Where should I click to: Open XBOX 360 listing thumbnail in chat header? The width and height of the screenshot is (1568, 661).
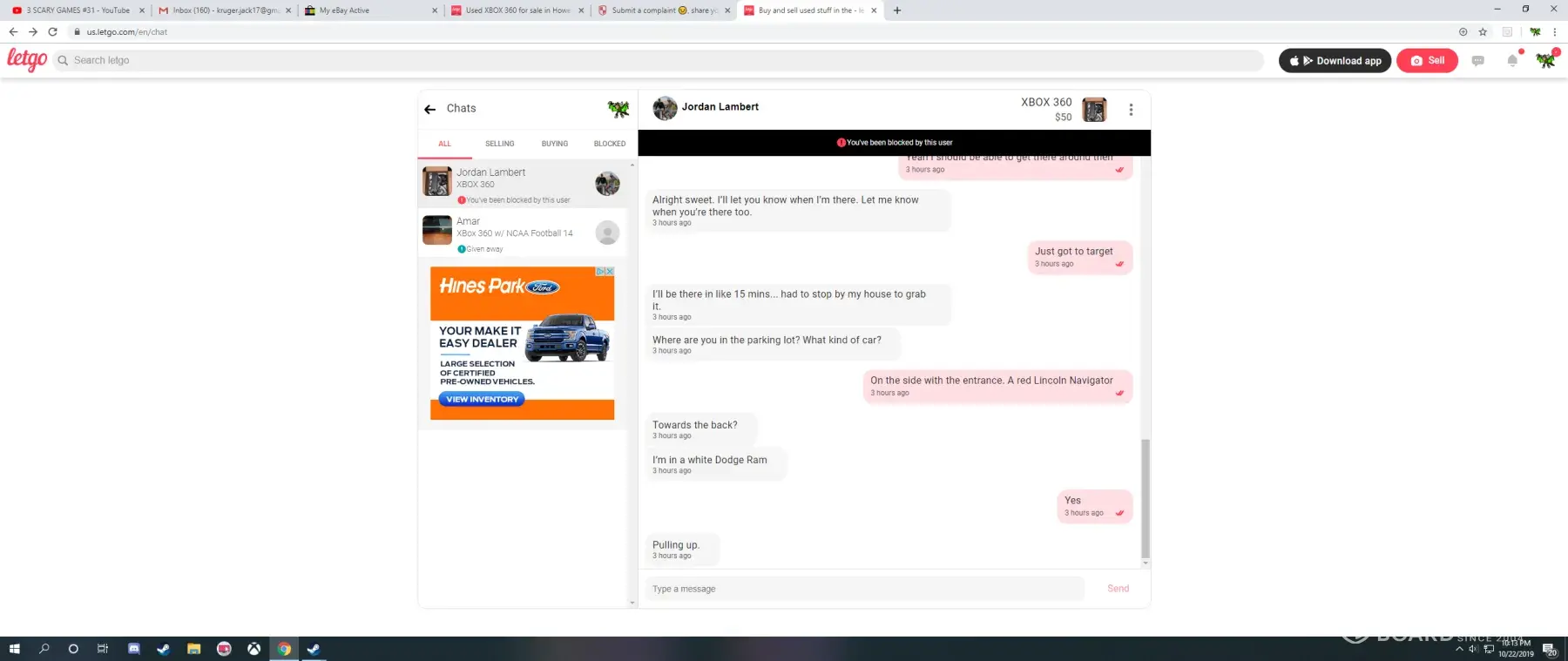click(1094, 110)
